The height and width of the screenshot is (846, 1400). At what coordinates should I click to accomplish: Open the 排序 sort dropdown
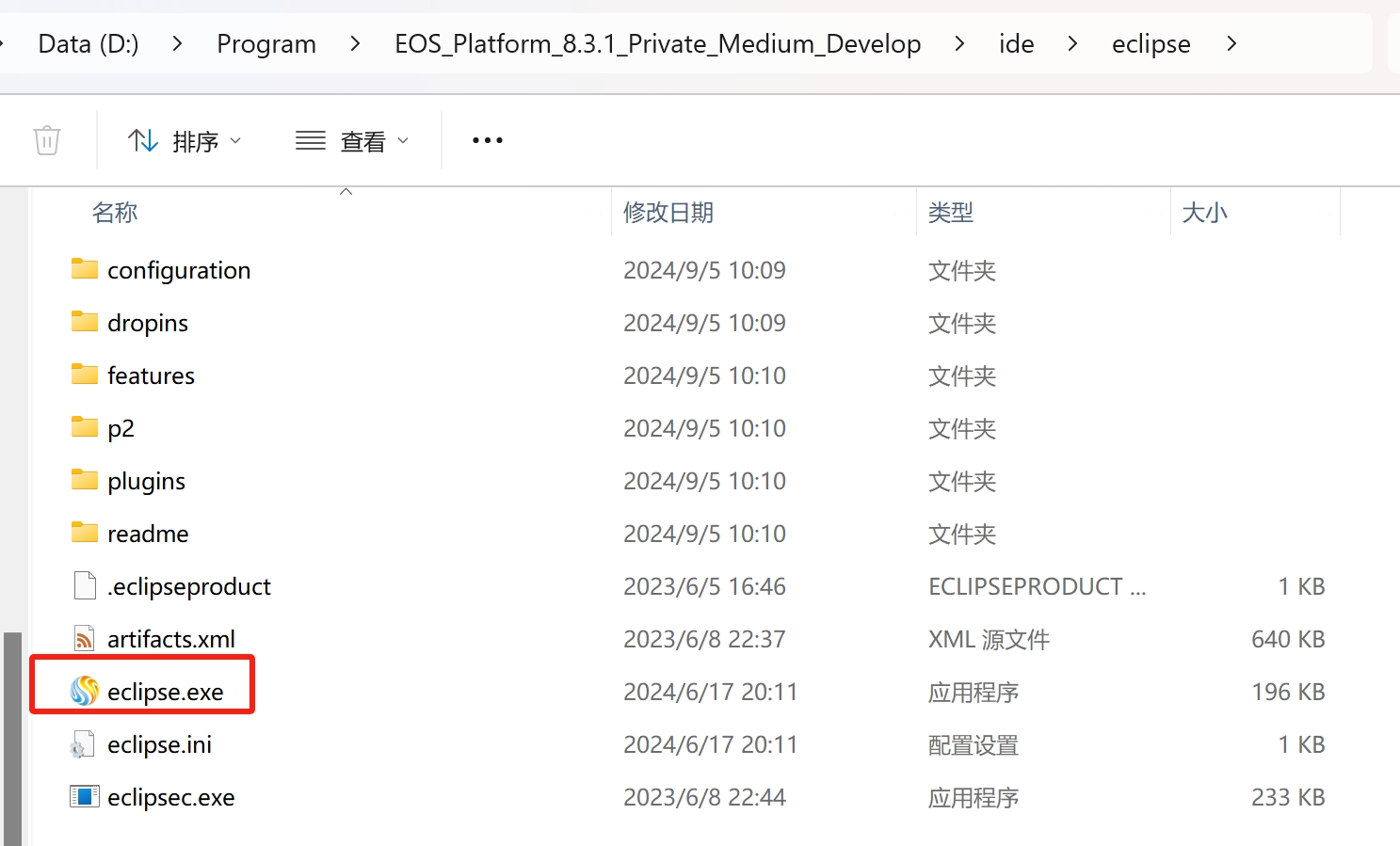(x=185, y=141)
